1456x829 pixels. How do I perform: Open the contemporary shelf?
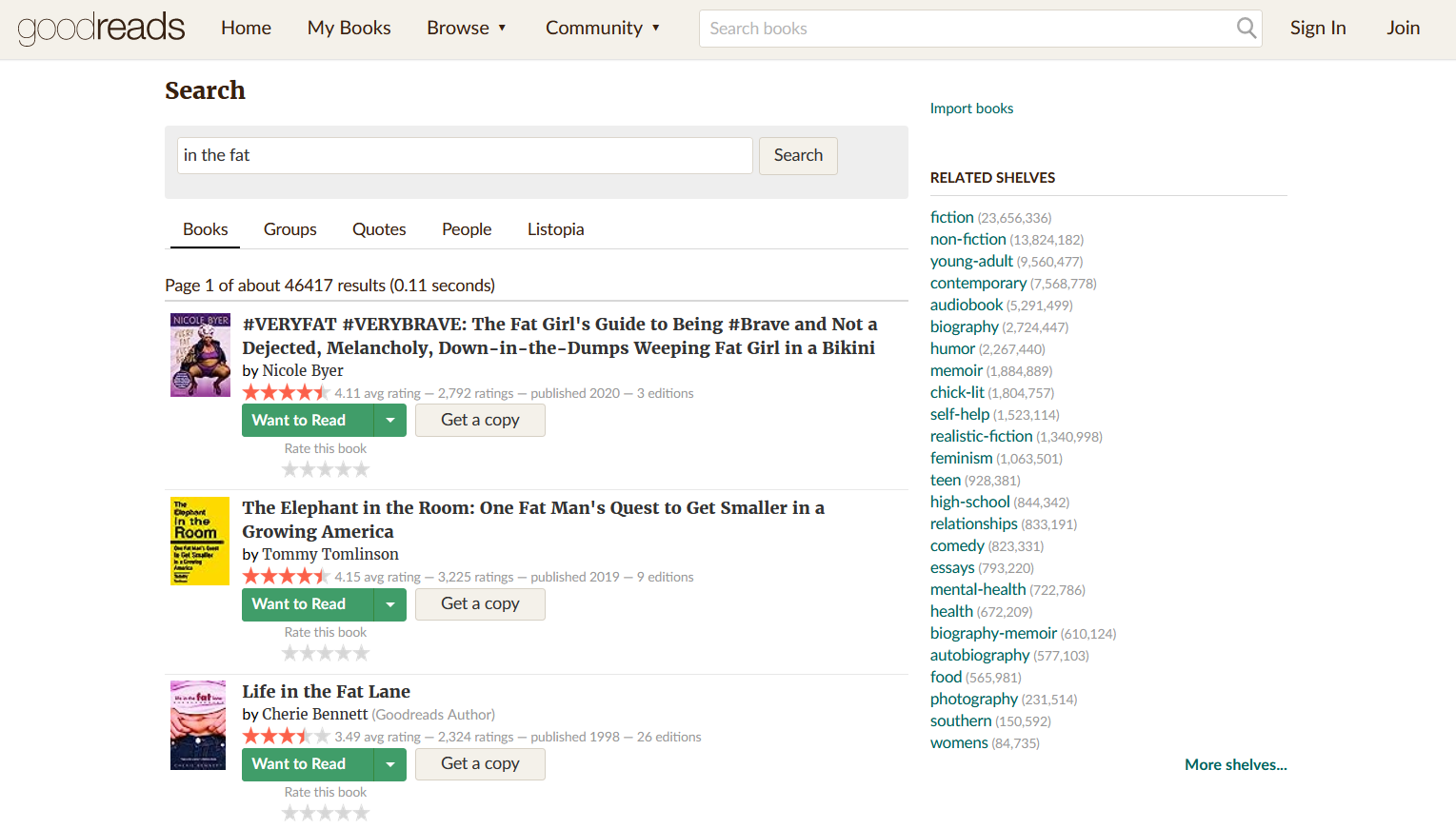click(978, 284)
